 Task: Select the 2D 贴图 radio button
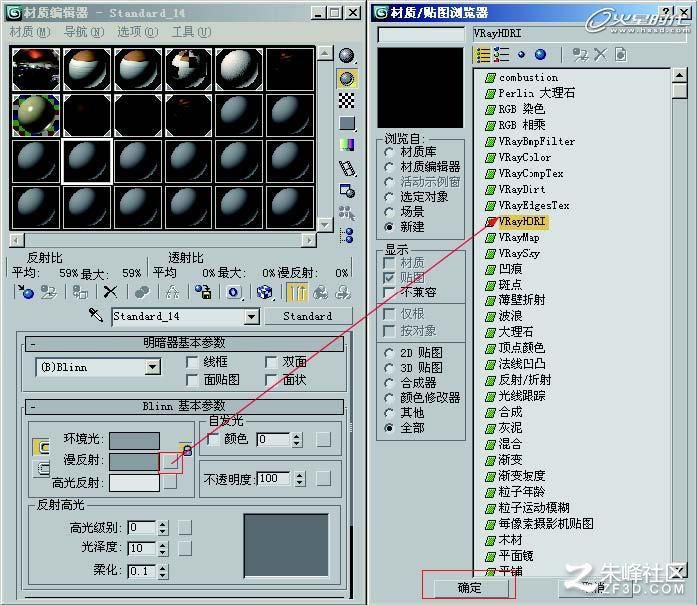[389, 353]
